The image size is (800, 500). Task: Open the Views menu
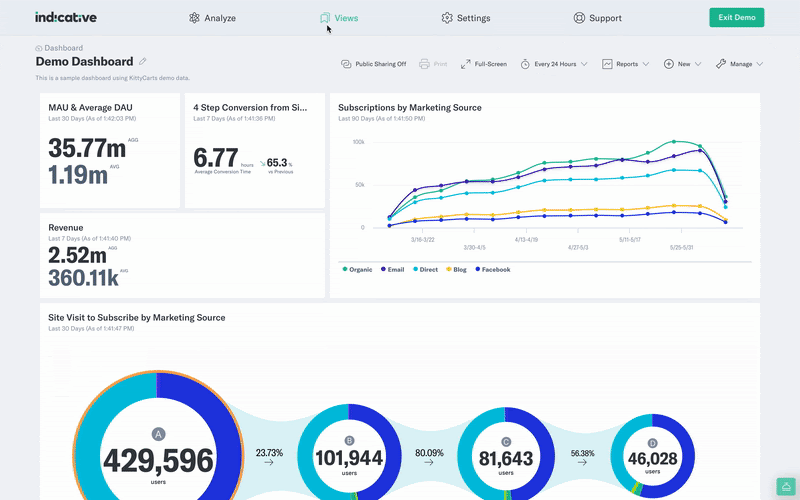[339, 18]
